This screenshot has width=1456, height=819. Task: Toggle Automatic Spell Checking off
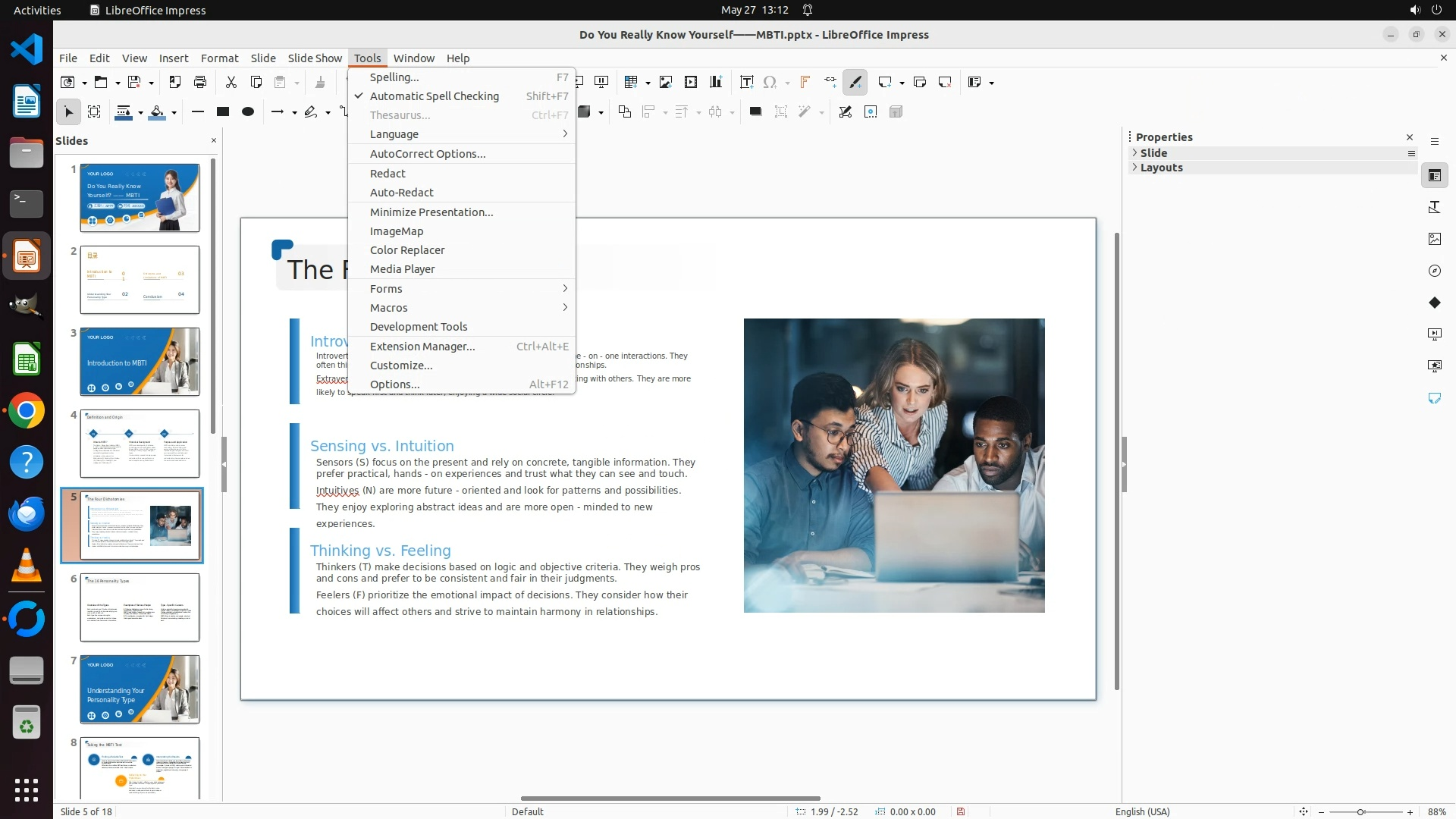(x=434, y=96)
